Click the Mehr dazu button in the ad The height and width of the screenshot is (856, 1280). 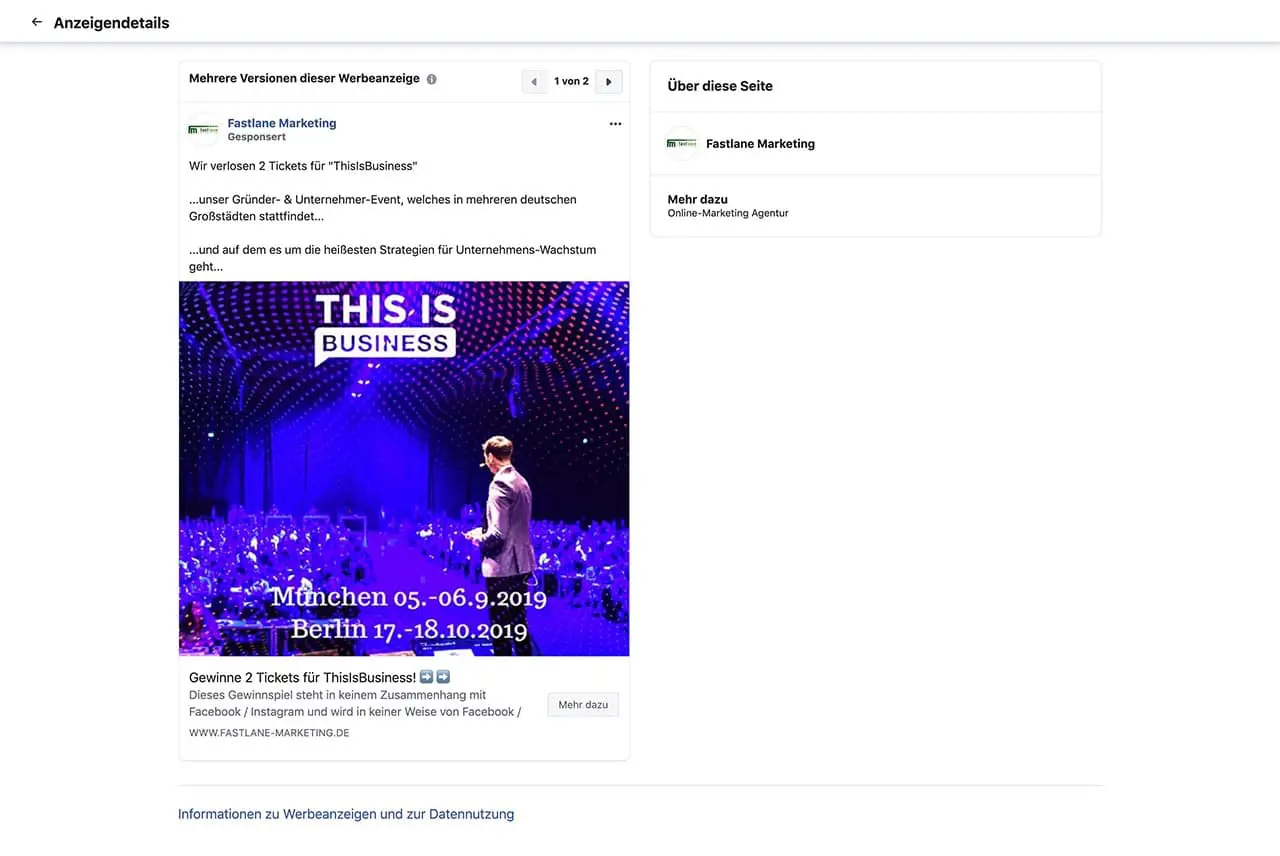tap(583, 705)
